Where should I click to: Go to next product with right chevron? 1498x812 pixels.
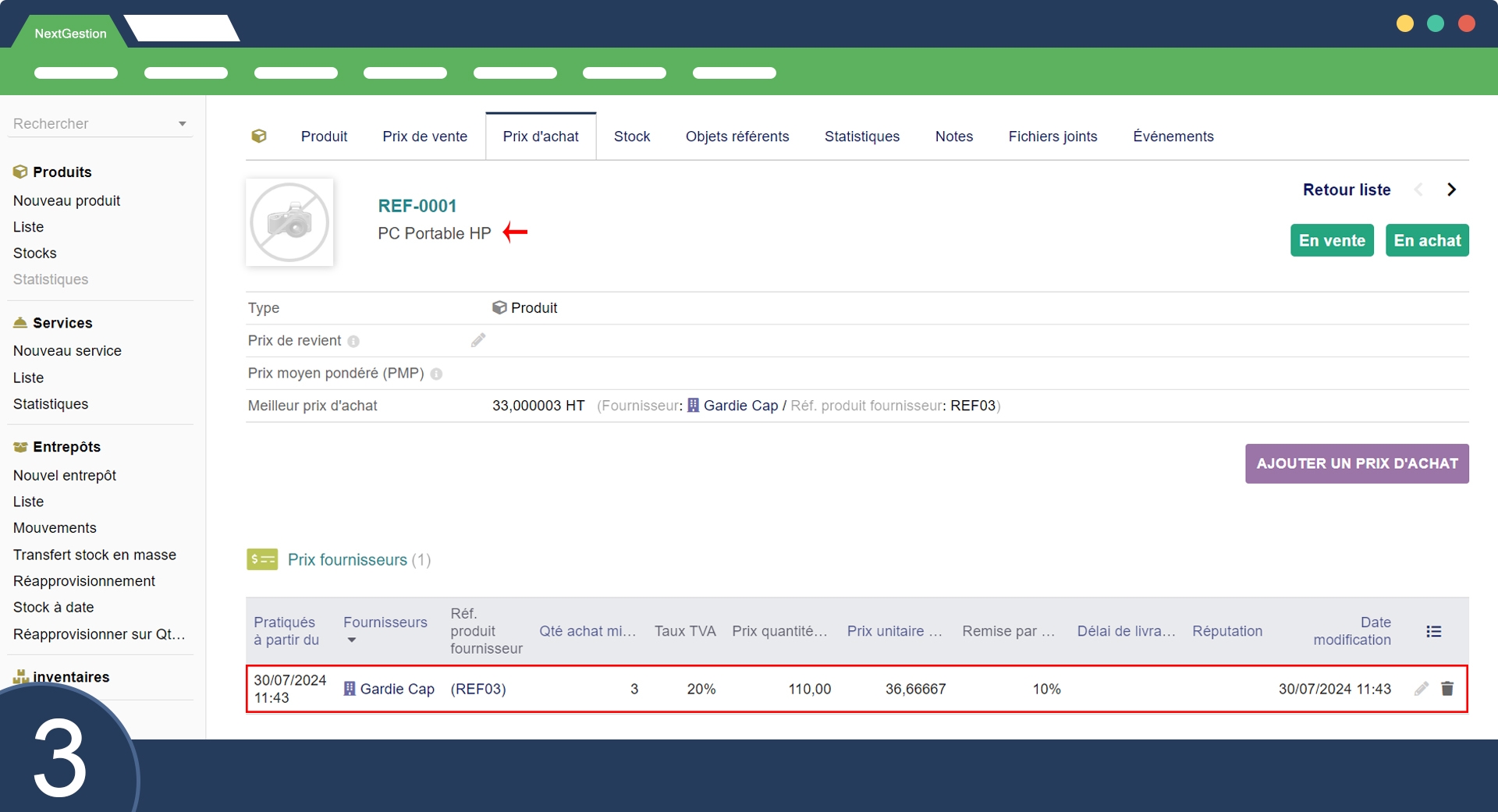(1451, 190)
